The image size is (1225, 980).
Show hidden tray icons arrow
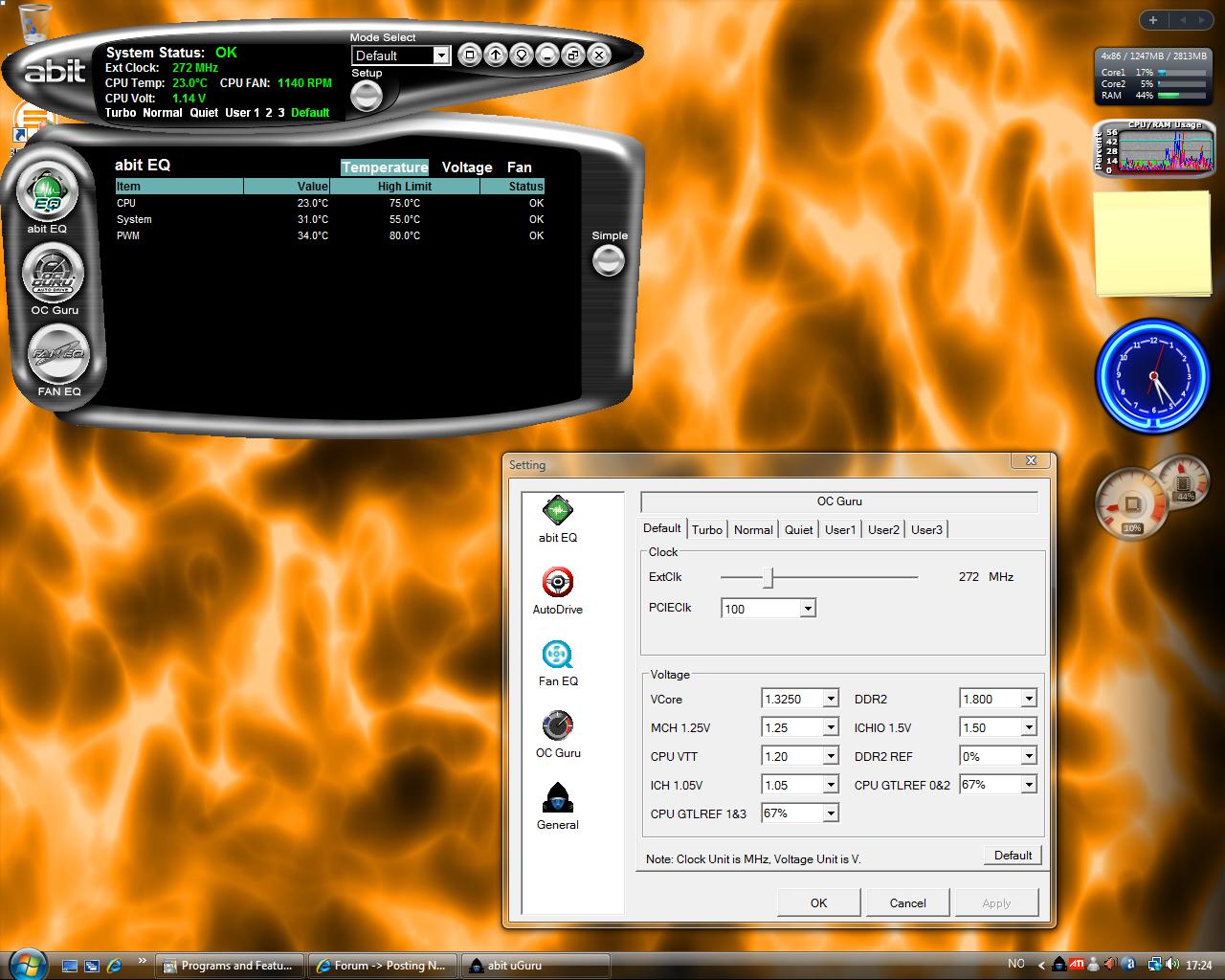1039,965
